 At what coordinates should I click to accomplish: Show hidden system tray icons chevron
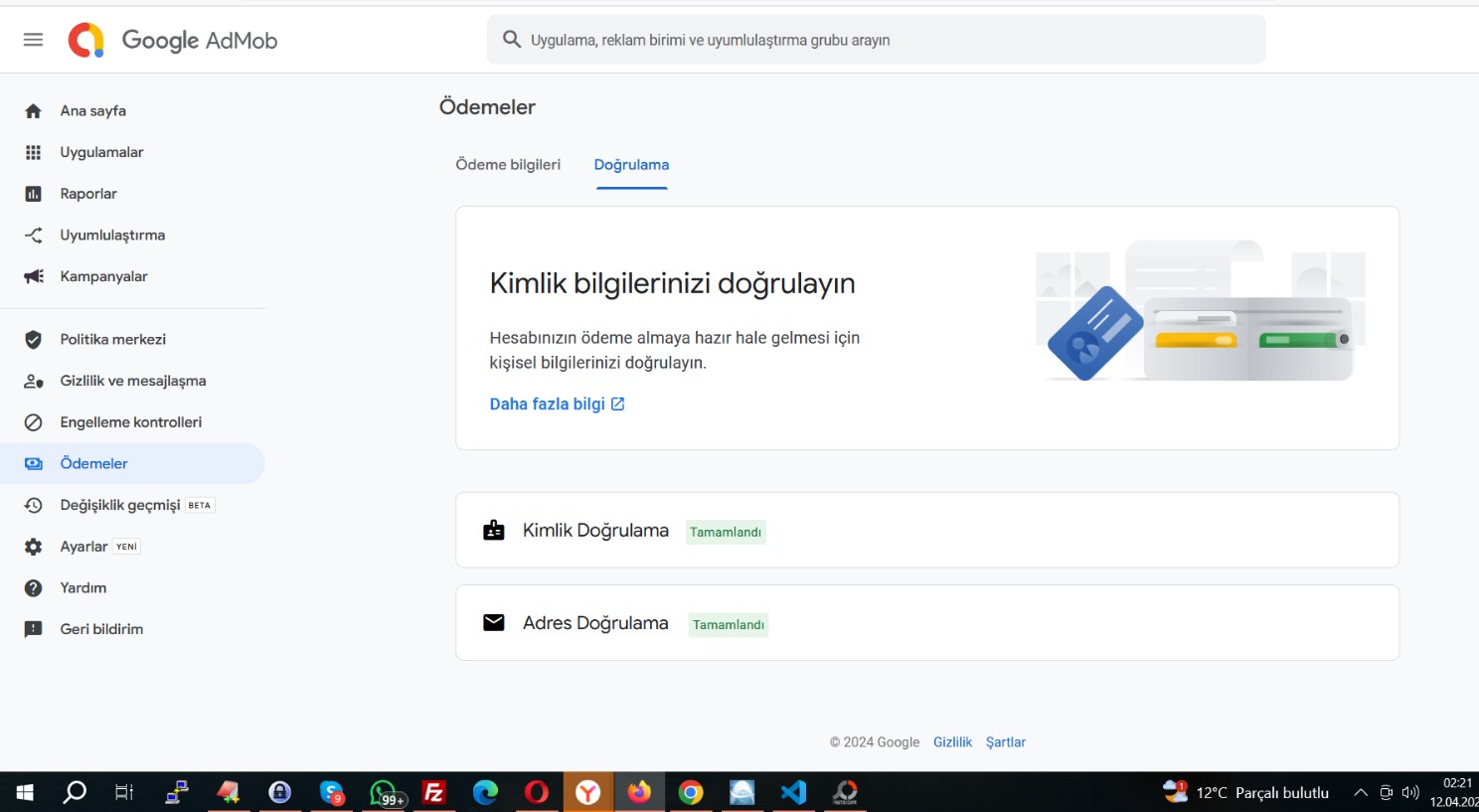(x=1360, y=792)
